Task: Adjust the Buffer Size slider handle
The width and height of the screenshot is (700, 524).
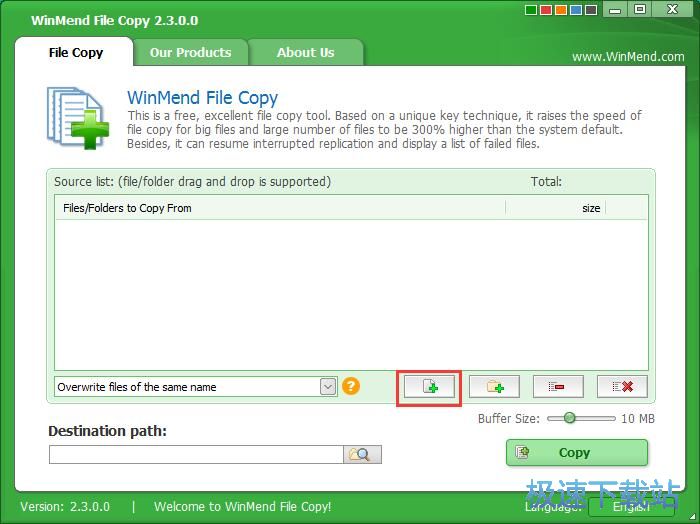Action: [x=569, y=418]
